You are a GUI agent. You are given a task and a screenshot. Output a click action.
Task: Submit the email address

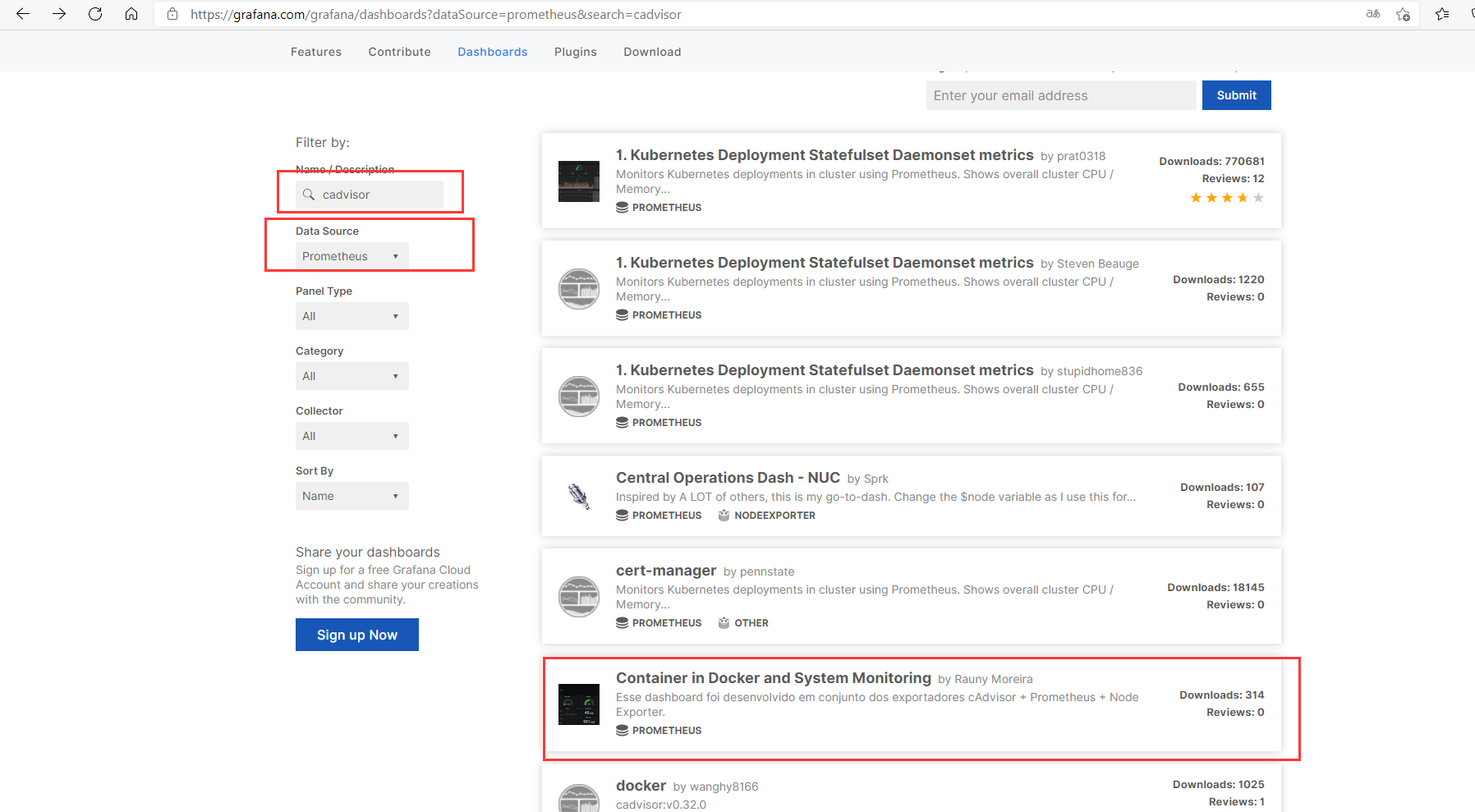pyautogui.click(x=1237, y=95)
